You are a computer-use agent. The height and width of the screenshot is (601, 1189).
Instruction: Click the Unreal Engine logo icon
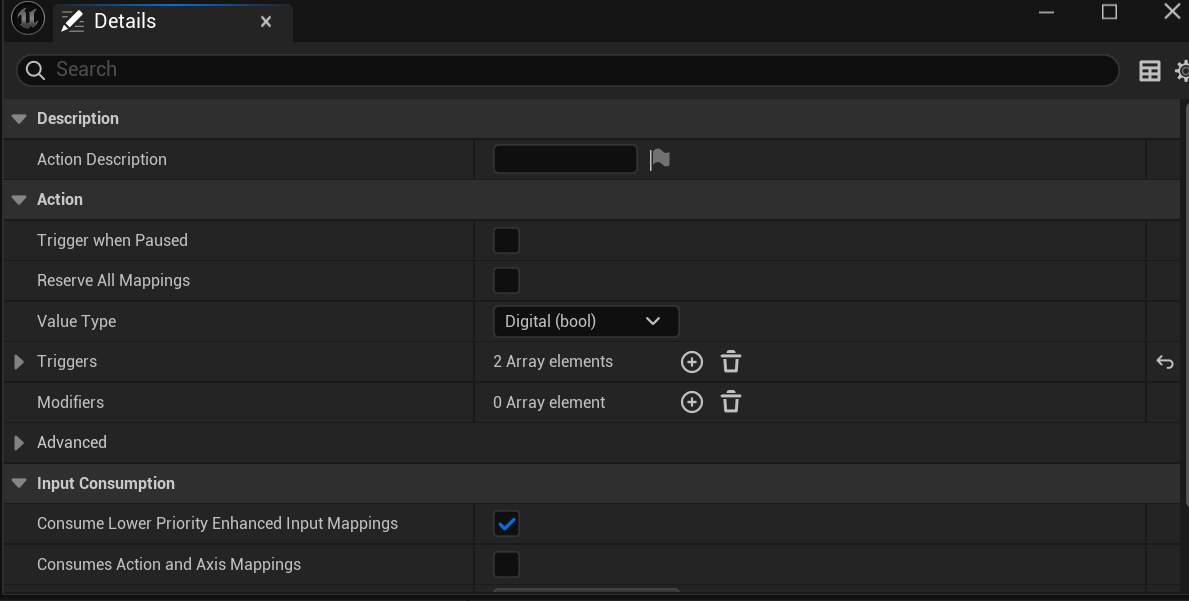(x=28, y=20)
